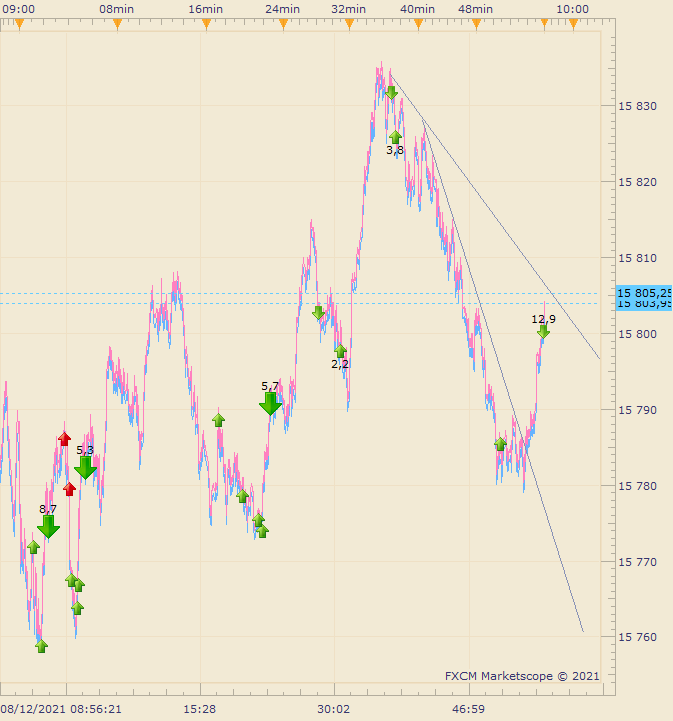Click the 15 780 price axis label
673x721 pixels.
tap(637, 486)
